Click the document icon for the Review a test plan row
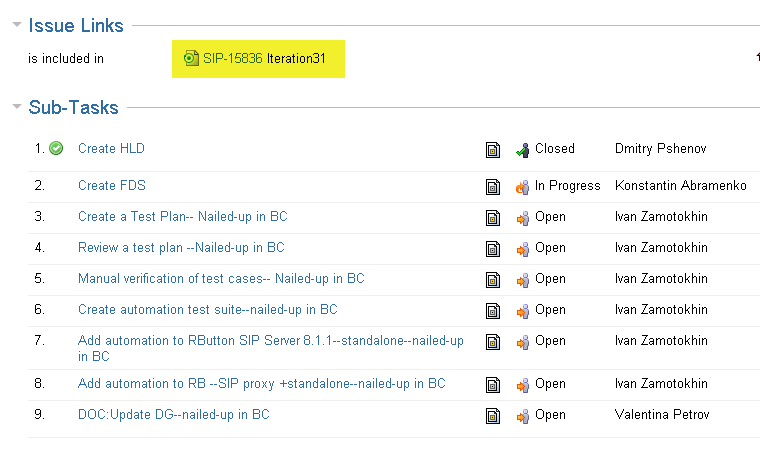Viewport: 760px width, 449px height. point(492,249)
